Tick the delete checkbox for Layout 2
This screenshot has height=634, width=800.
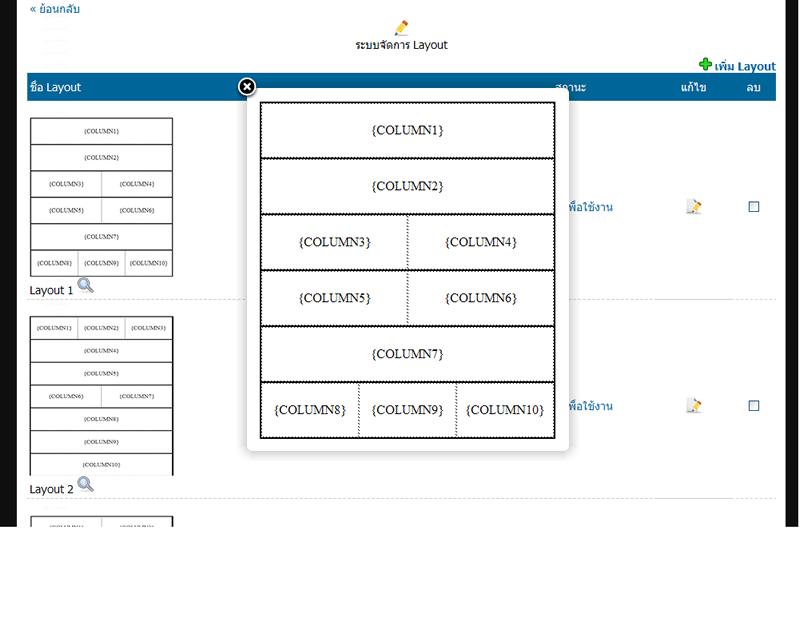(754, 406)
